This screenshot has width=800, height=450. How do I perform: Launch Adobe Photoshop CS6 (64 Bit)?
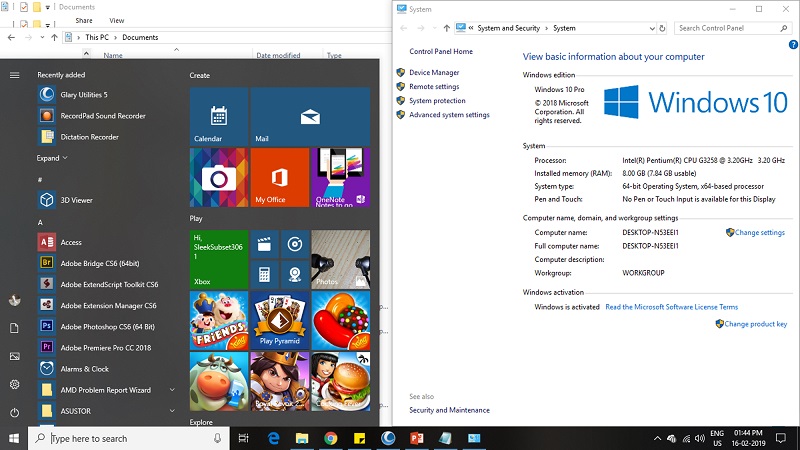point(110,327)
